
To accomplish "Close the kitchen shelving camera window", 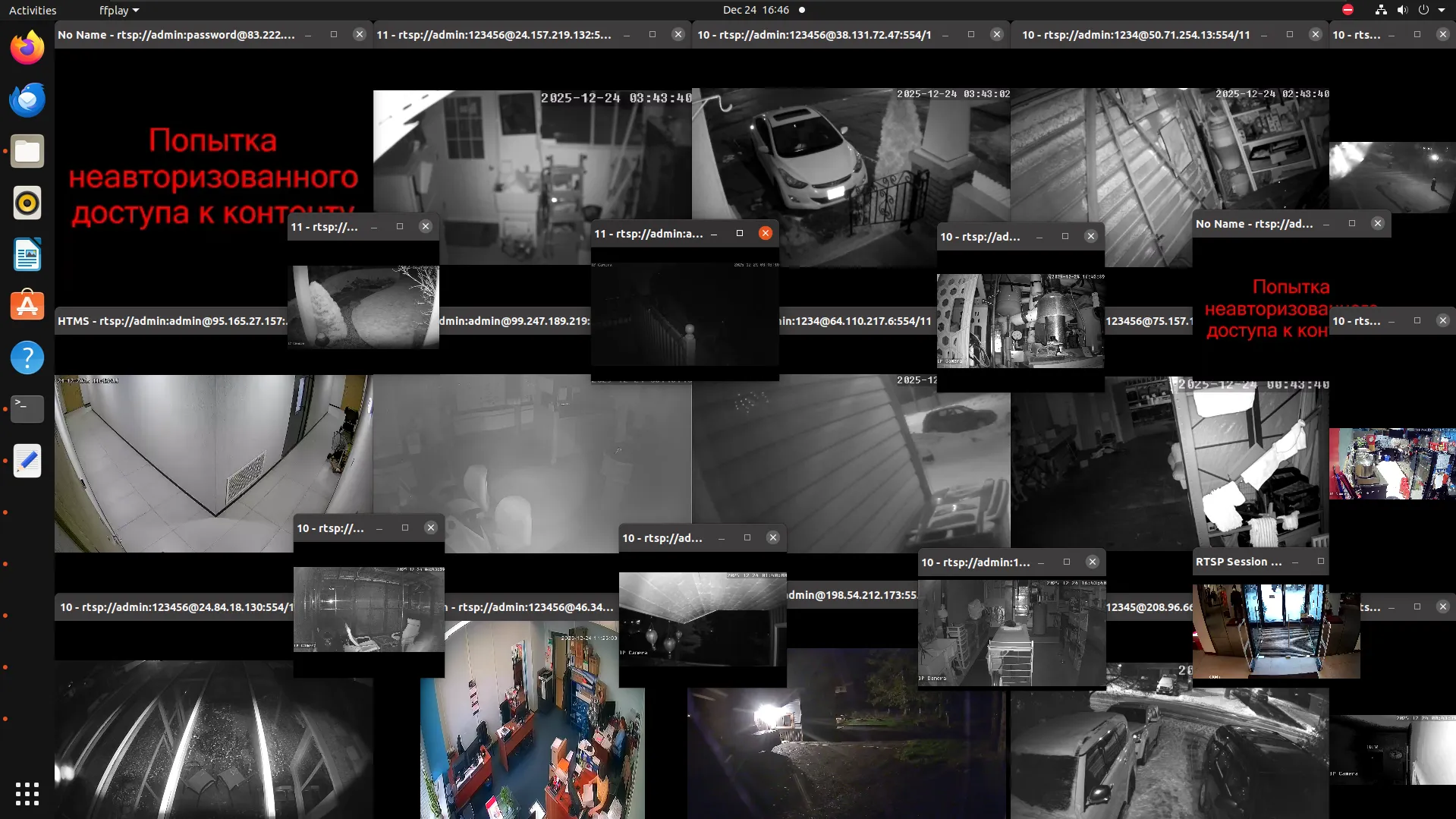I will point(1093,562).
